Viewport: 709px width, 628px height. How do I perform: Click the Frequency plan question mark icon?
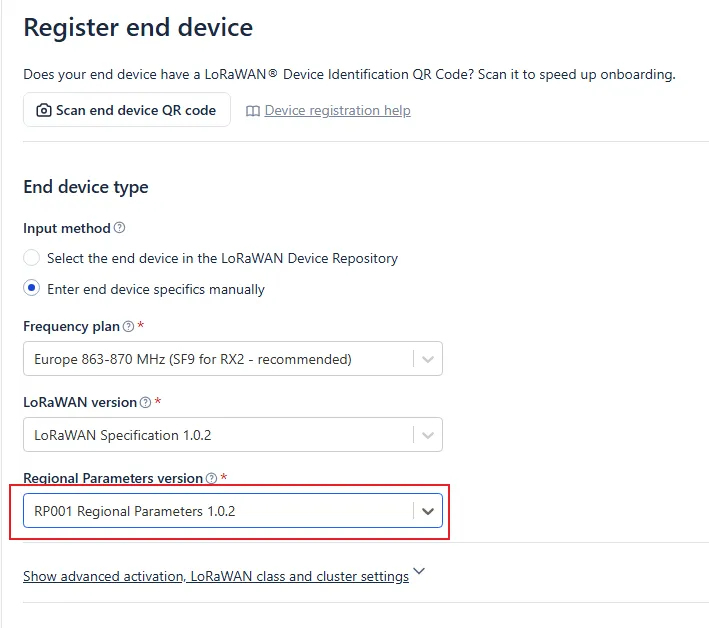point(128,326)
